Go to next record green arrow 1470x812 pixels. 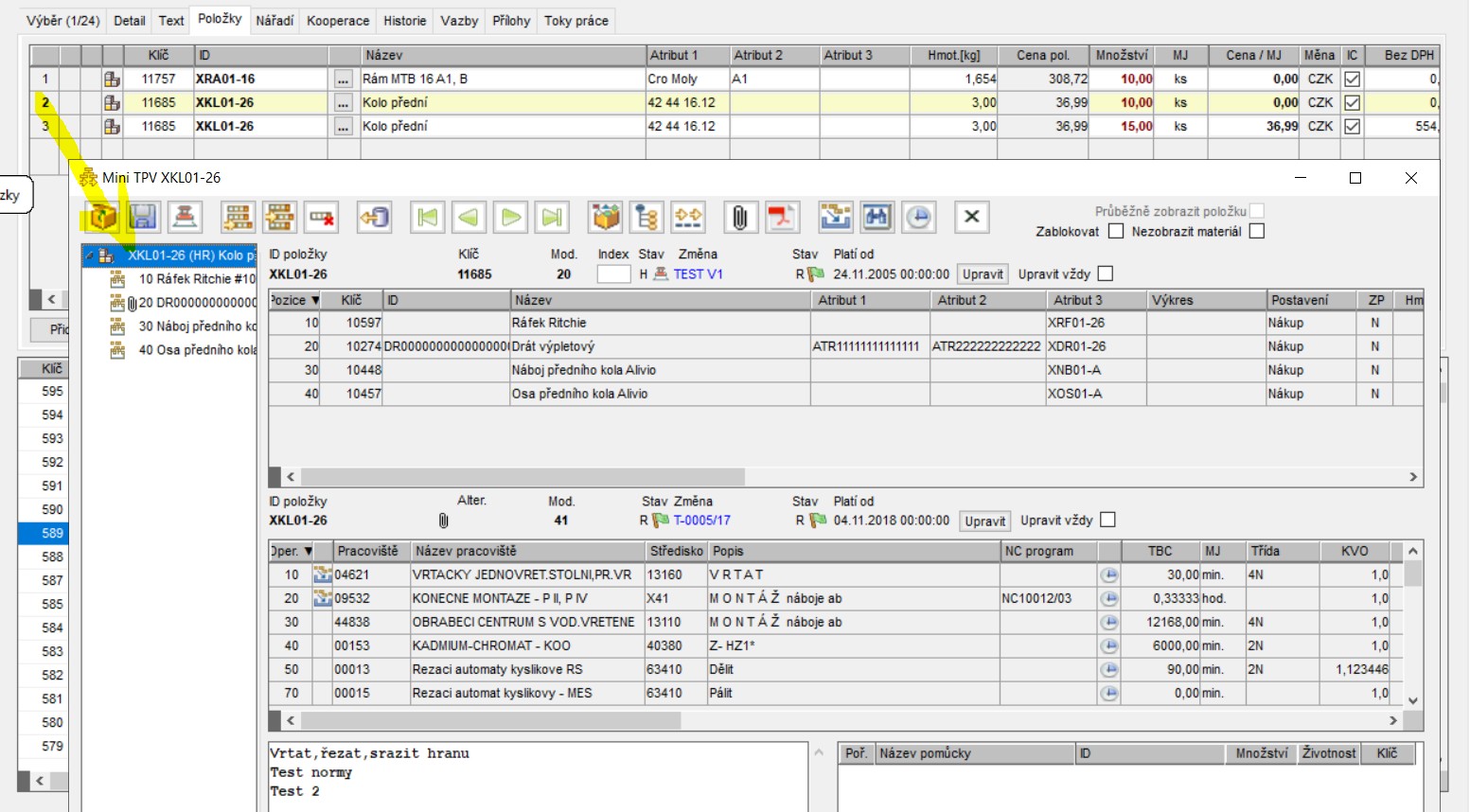[x=510, y=218]
